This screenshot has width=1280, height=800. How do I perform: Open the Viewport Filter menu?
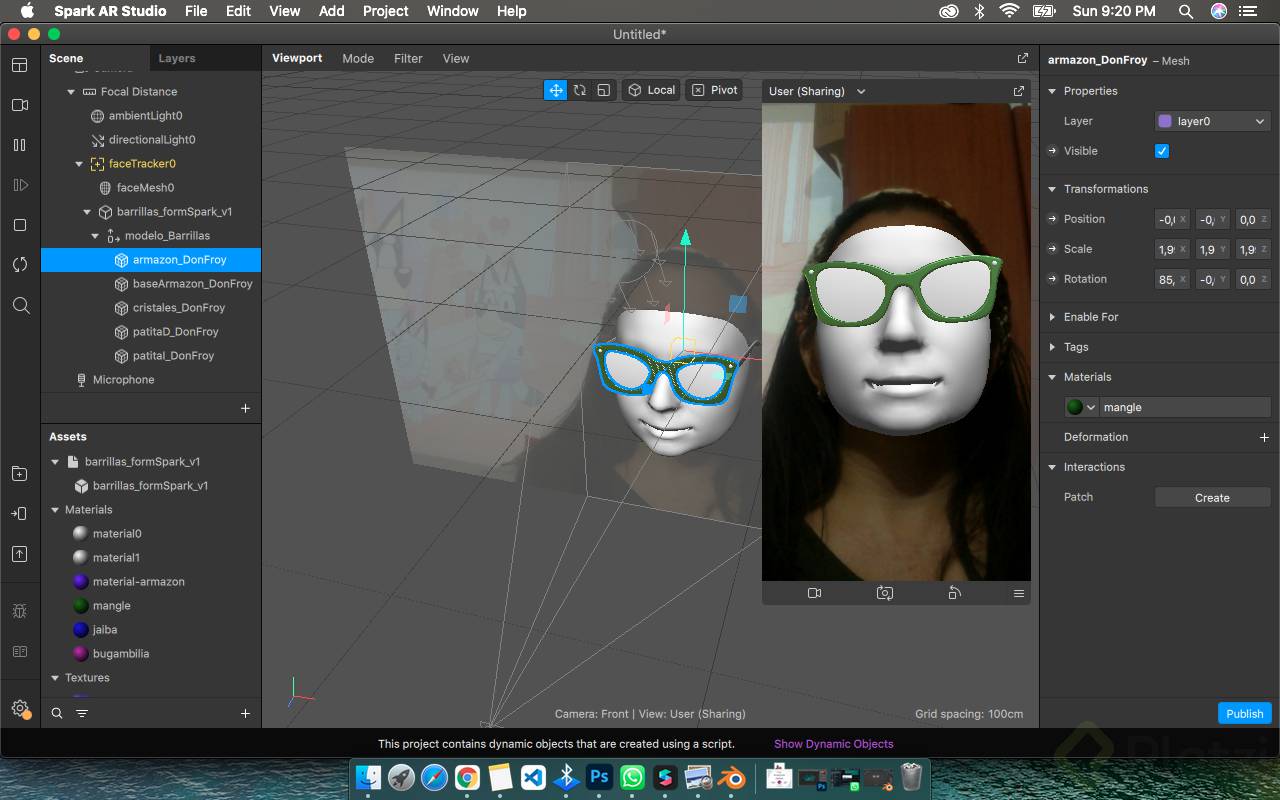pos(408,58)
